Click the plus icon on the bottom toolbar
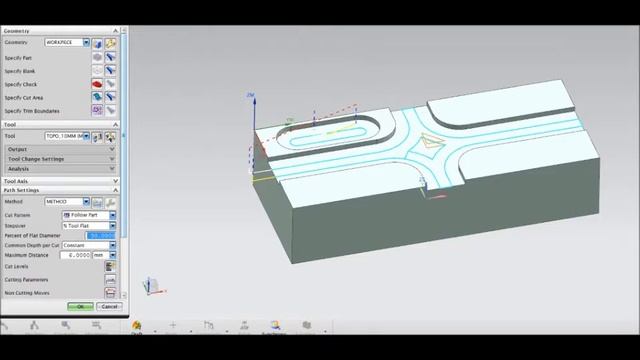This screenshot has height=360, width=640. click(173, 325)
